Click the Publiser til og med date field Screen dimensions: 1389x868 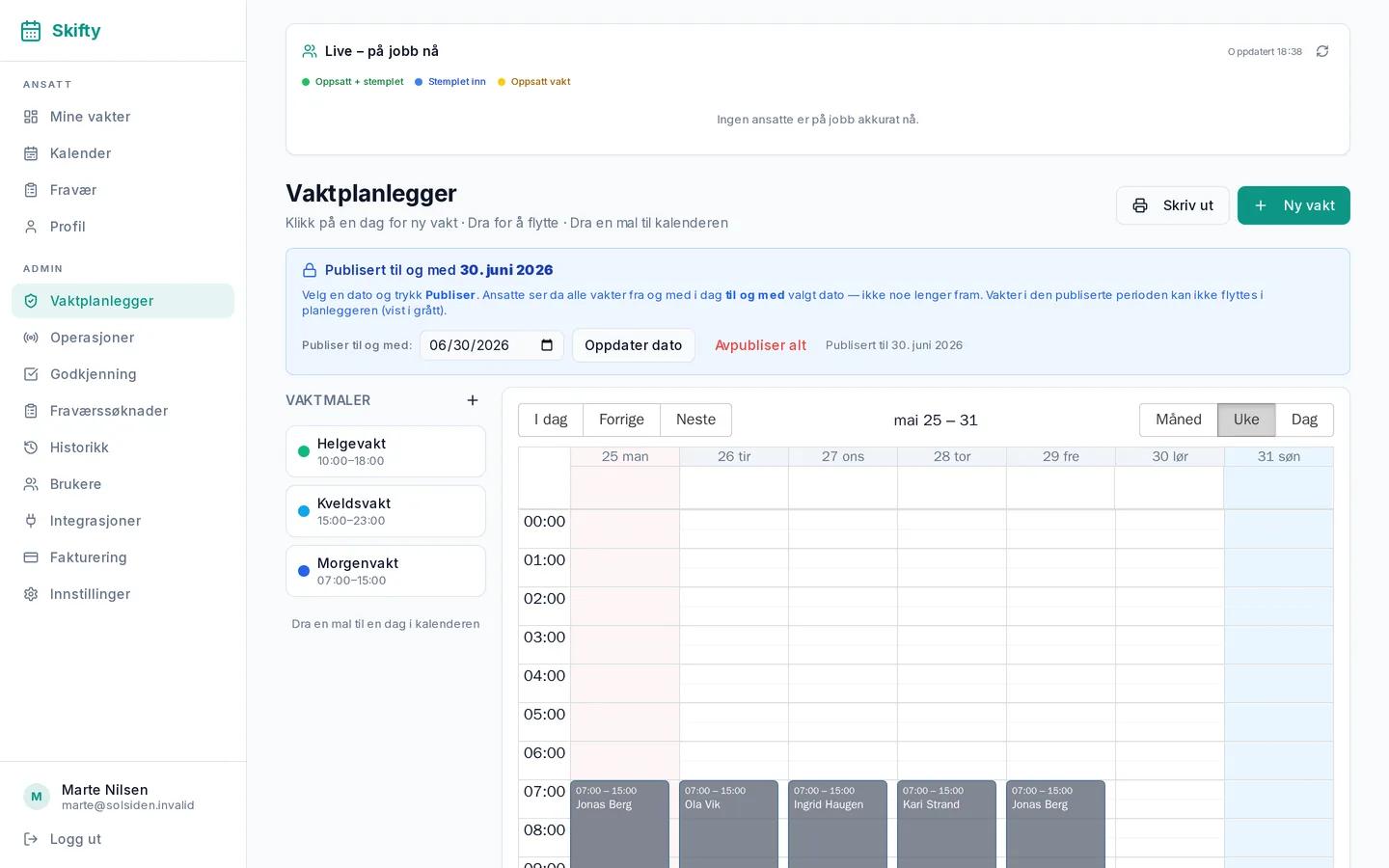point(492,345)
